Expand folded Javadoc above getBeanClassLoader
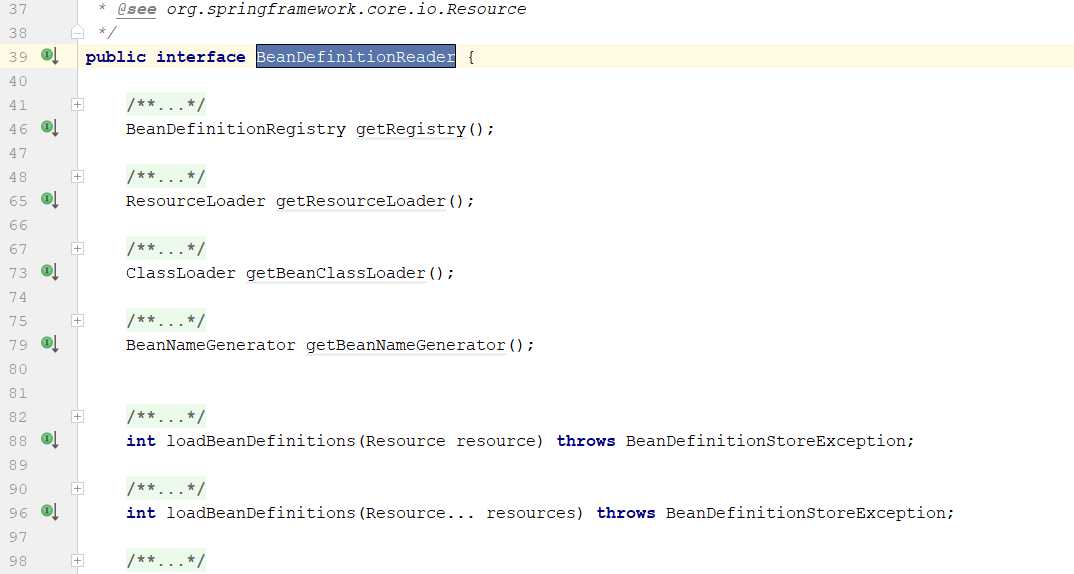 (77, 249)
